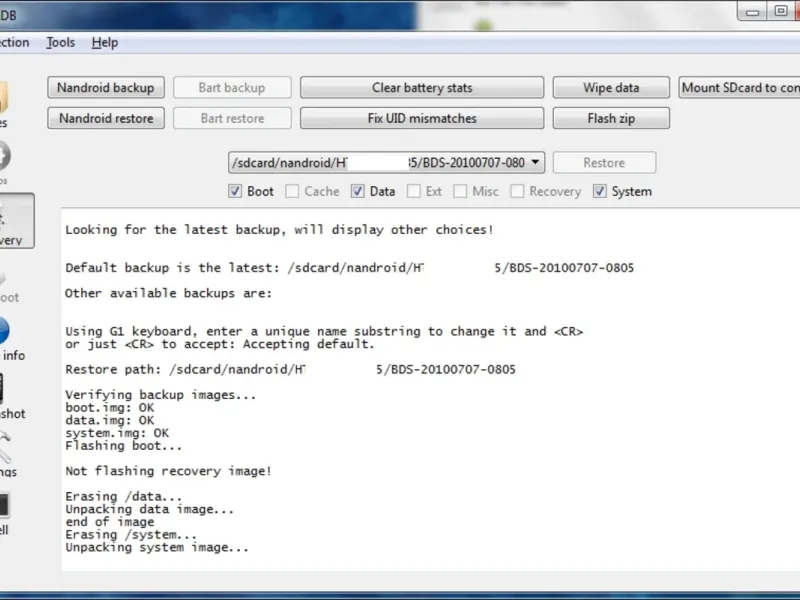Image resolution: width=800 pixels, height=600 pixels.
Task: Click 'Looking for the latest backup' log line
Action: click(279, 230)
